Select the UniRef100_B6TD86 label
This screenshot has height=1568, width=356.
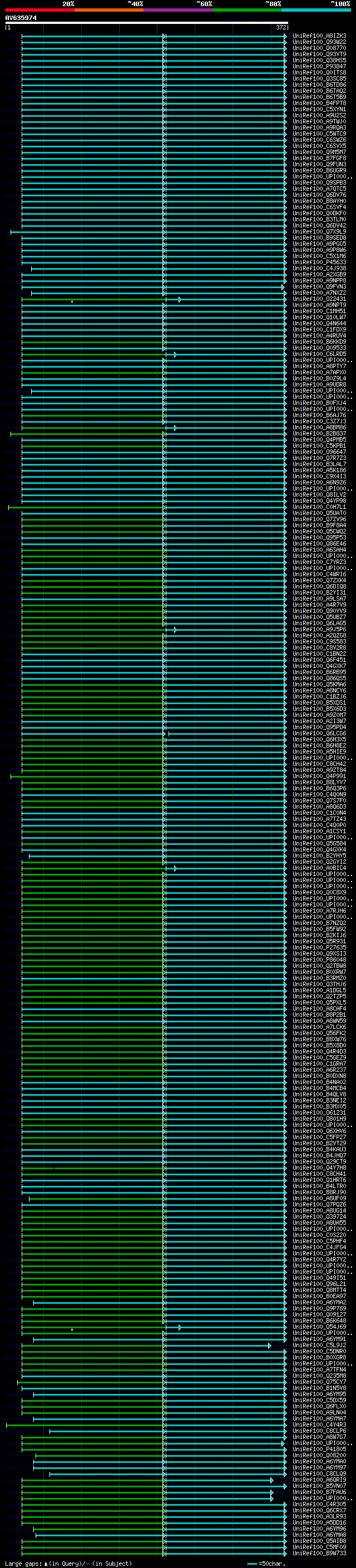click(x=319, y=85)
